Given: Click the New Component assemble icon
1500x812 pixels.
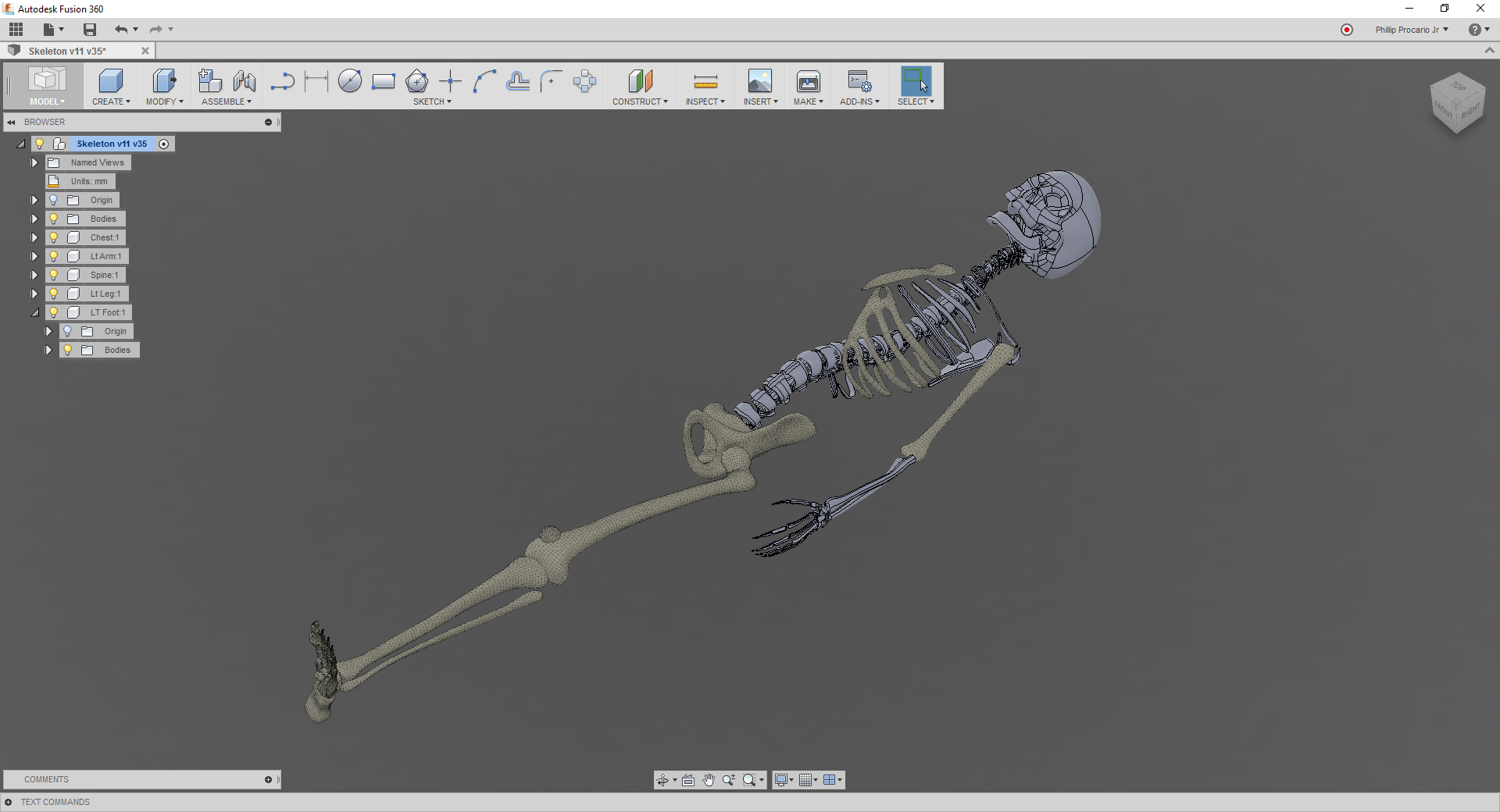Looking at the screenshot, I should pyautogui.click(x=210, y=80).
